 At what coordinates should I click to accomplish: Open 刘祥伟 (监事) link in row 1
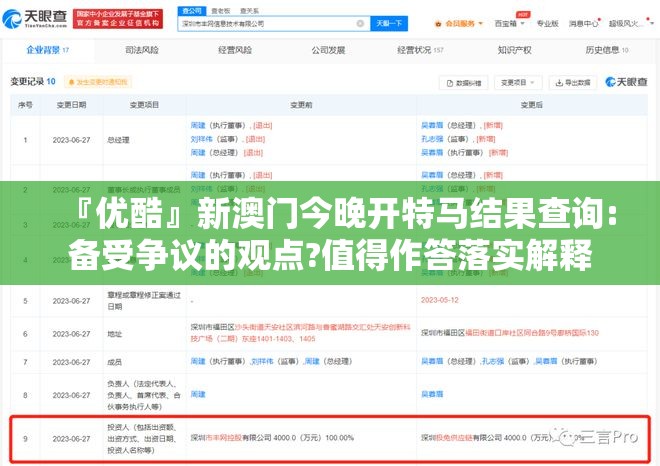click(202, 139)
